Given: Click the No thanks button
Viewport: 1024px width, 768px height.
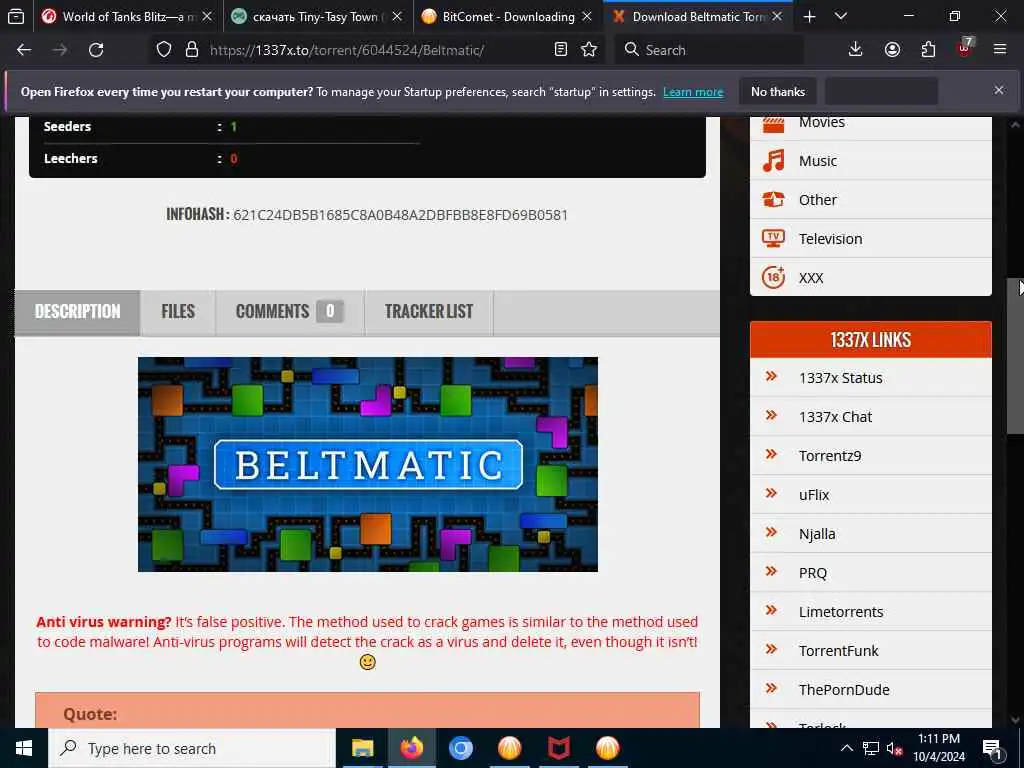Looking at the screenshot, I should tap(778, 91).
